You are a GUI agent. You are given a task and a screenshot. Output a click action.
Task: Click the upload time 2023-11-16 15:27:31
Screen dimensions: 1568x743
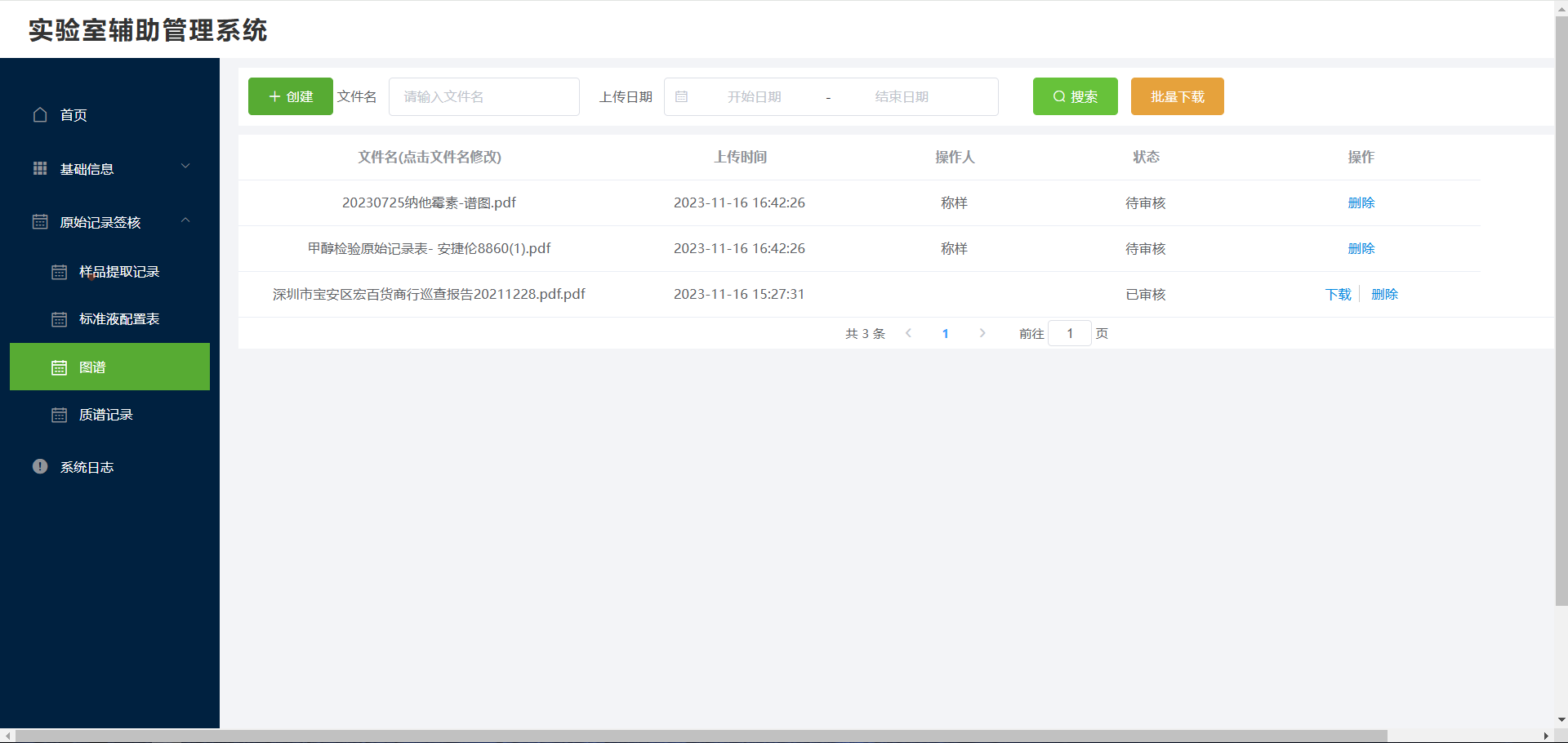[x=739, y=294]
